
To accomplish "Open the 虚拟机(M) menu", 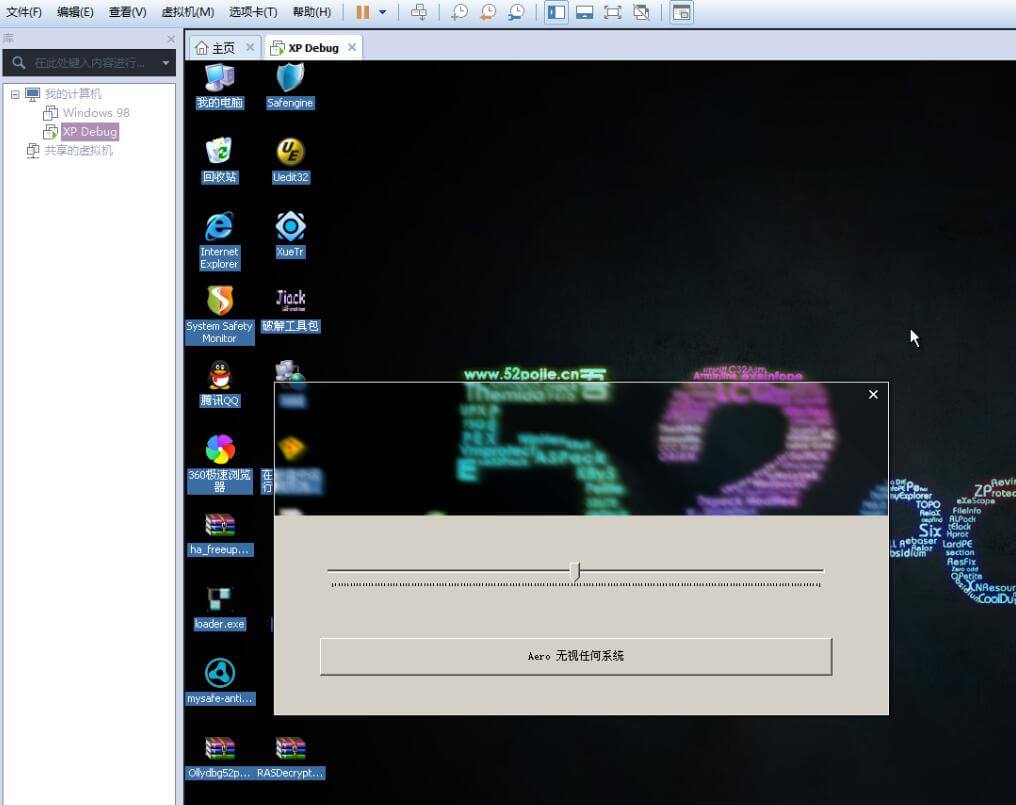I will (187, 12).
